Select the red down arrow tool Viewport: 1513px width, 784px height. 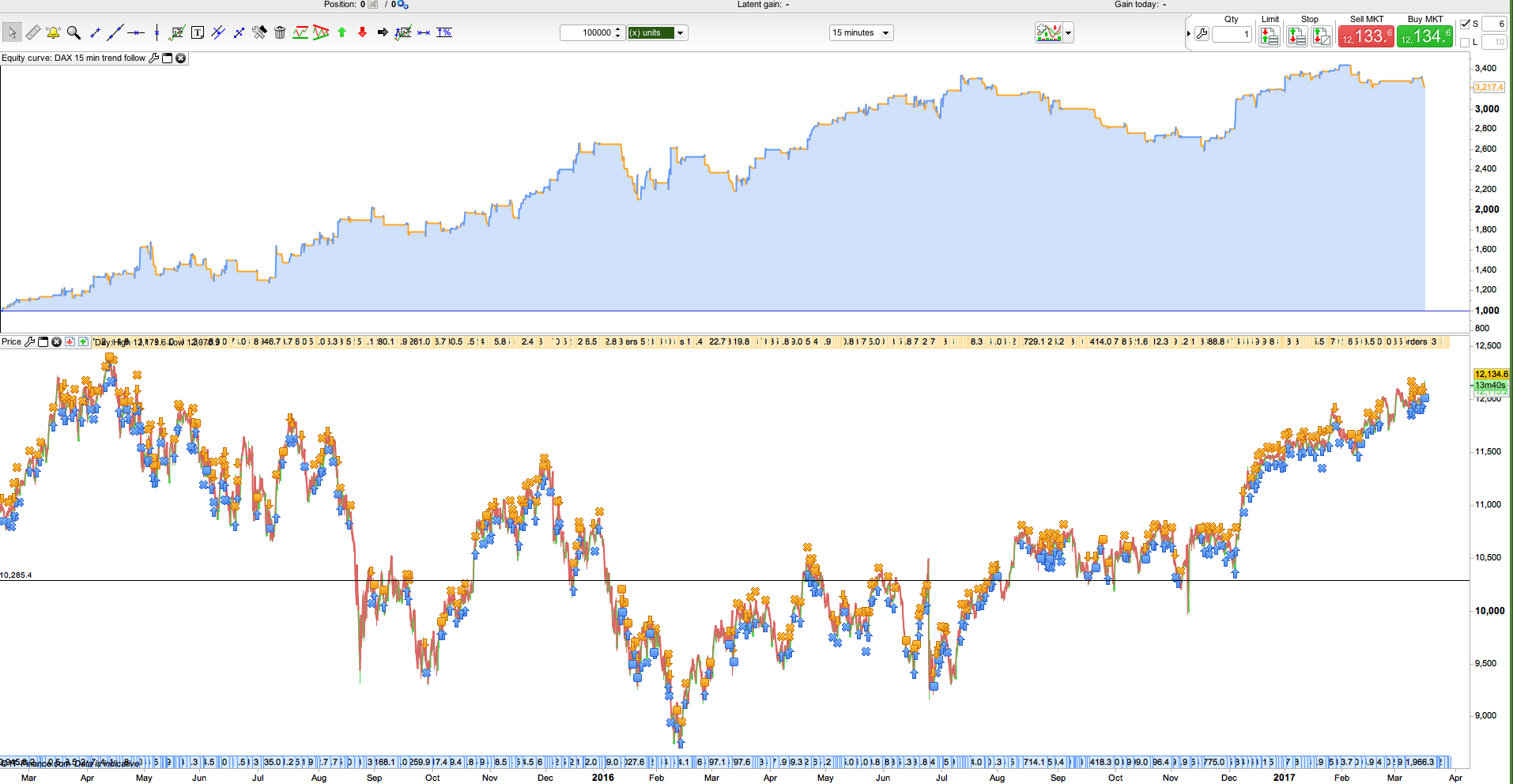(362, 32)
